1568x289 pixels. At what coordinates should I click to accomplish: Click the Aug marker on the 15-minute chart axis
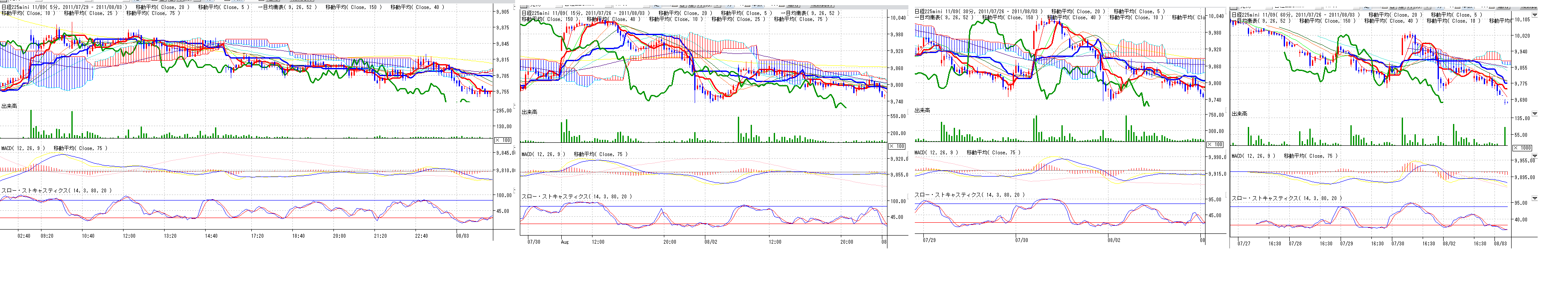(x=564, y=242)
